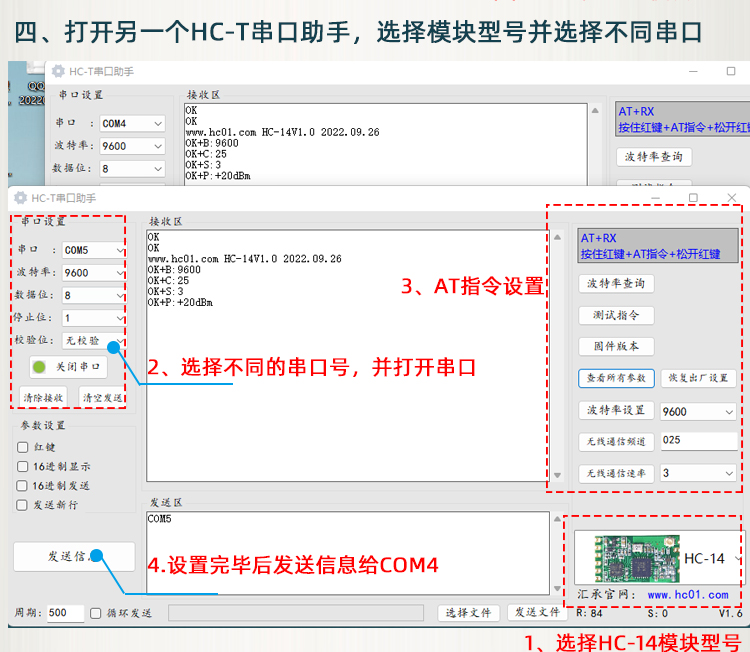The width and height of the screenshot is (750, 652).
Task: Click the AT+RX info banner in front window
Action: coord(658,246)
